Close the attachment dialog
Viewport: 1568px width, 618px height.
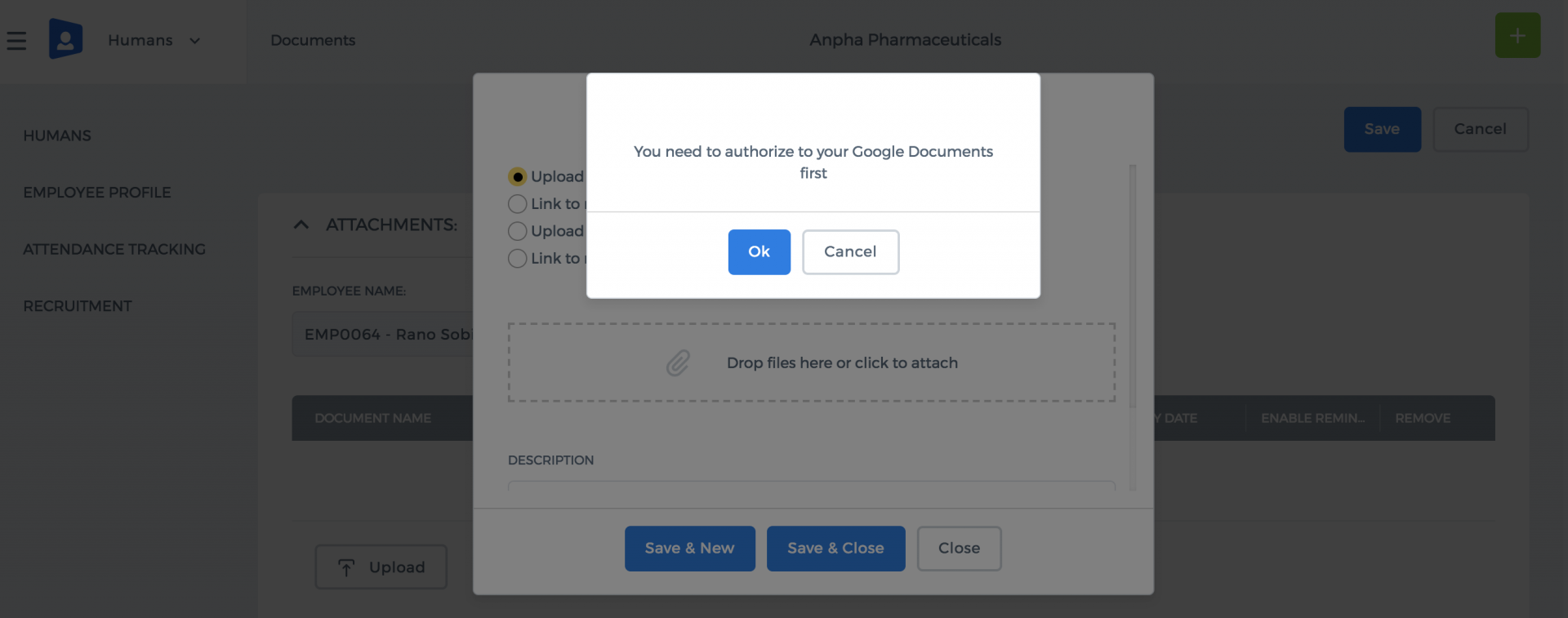959,549
